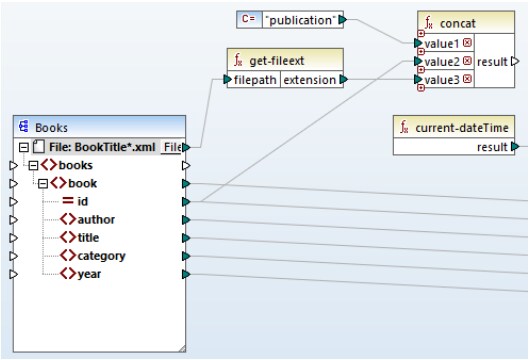Click the constant C= icon
The width and height of the screenshot is (529, 360).
[x=249, y=19]
